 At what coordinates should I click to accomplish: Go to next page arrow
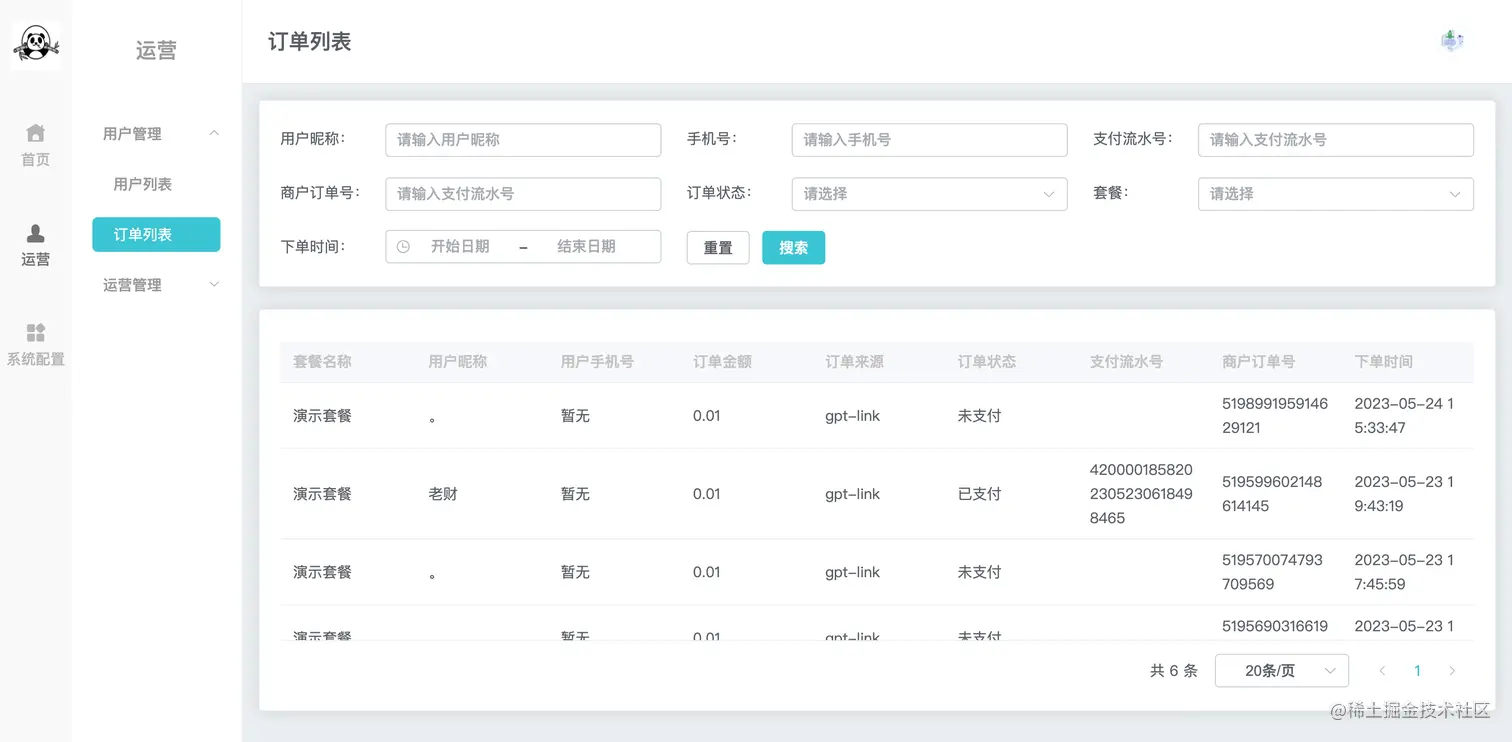pos(1452,671)
